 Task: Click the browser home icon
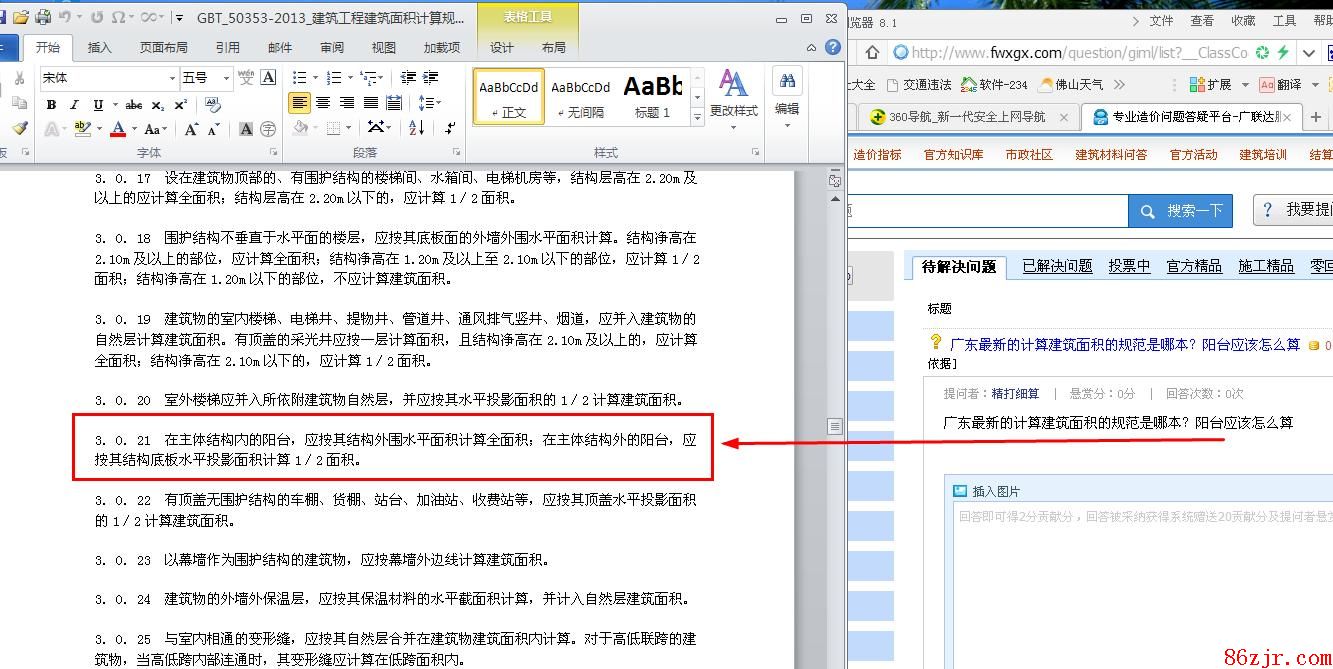tap(872, 53)
